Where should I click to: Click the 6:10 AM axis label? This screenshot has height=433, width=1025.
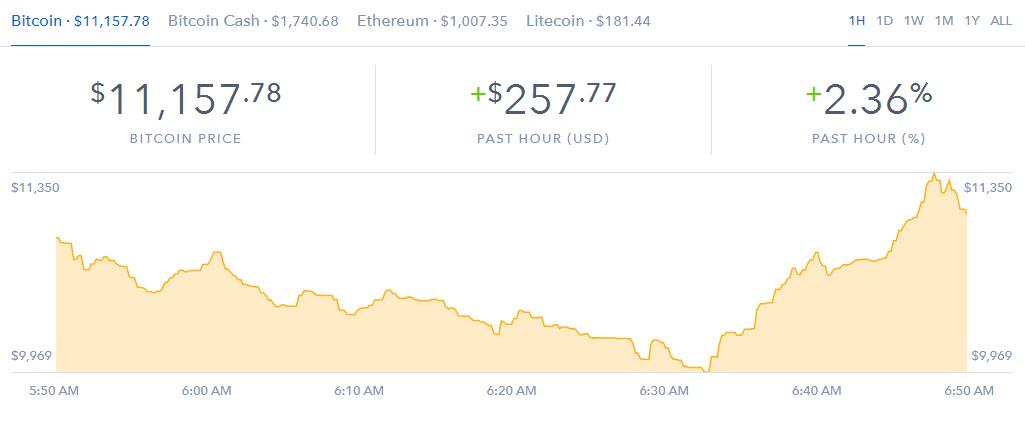pyautogui.click(x=358, y=391)
